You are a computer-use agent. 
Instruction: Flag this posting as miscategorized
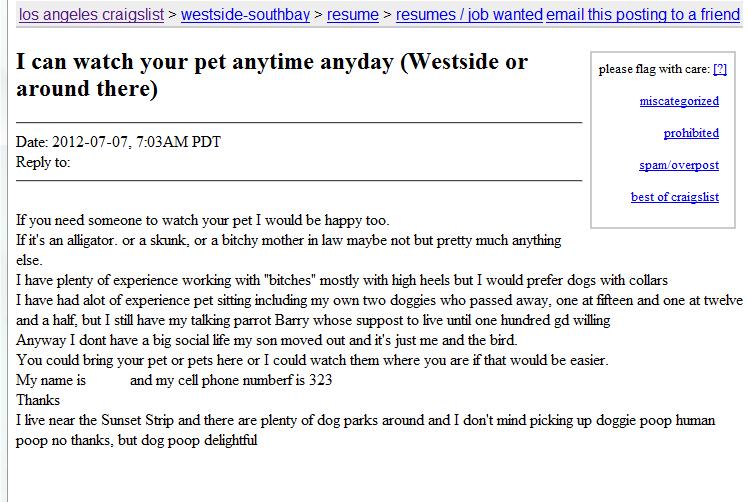679,101
